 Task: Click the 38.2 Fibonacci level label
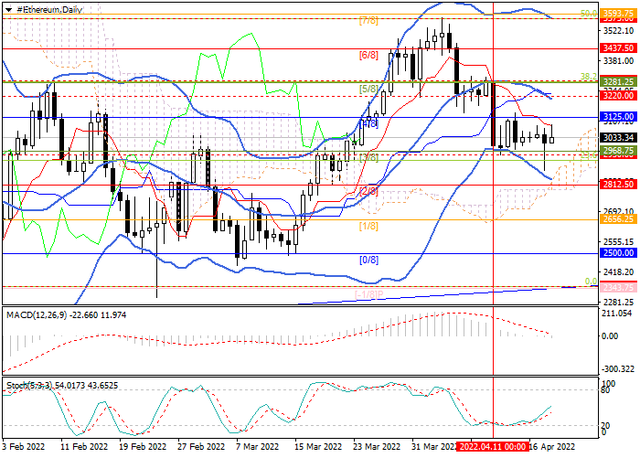point(589,77)
